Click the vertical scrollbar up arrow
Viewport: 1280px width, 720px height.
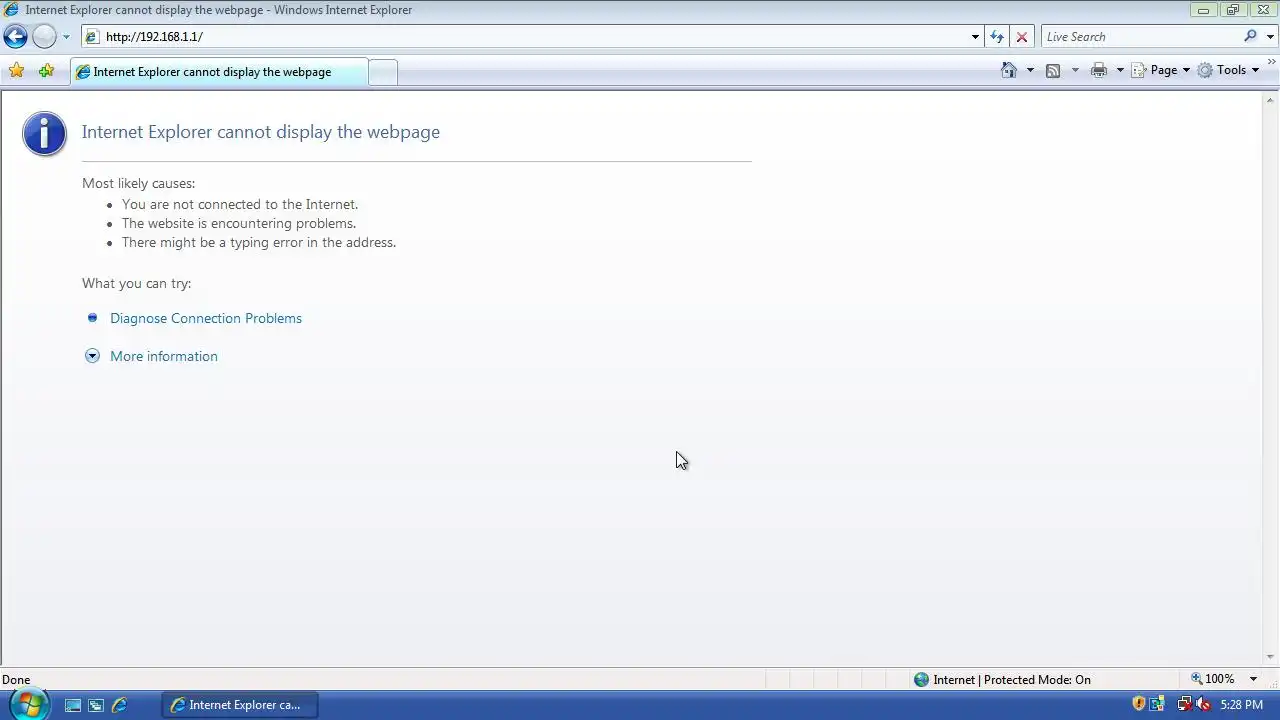pyautogui.click(x=1271, y=100)
